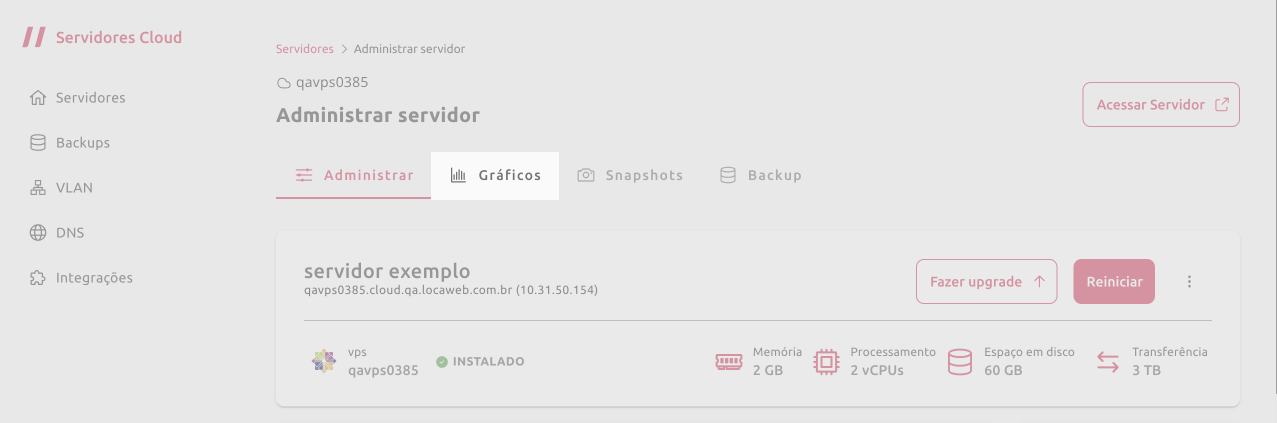
Task: Select the Administrar tab
Action: click(x=354, y=175)
